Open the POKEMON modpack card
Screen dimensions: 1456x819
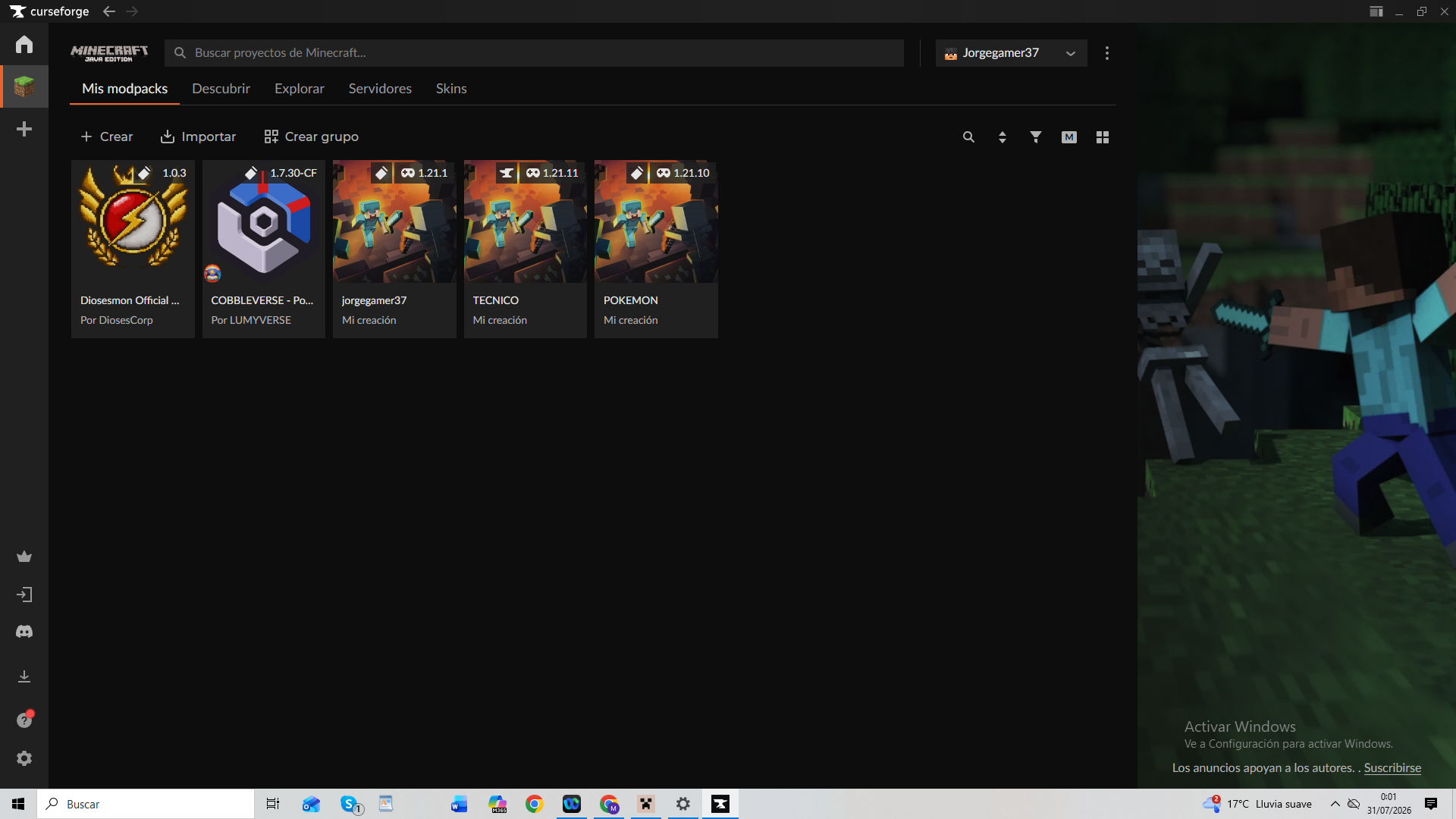(x=656, y=249)
